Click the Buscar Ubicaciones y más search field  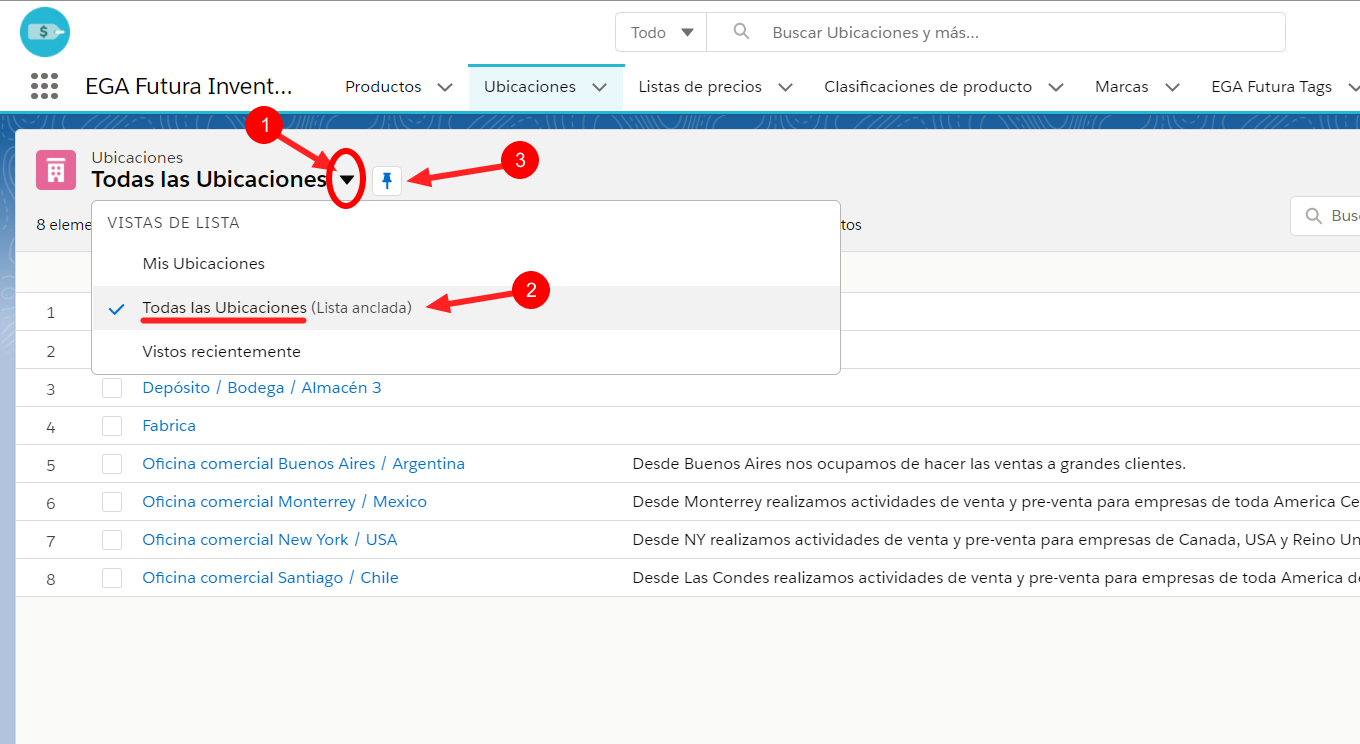tap(996, 32)
